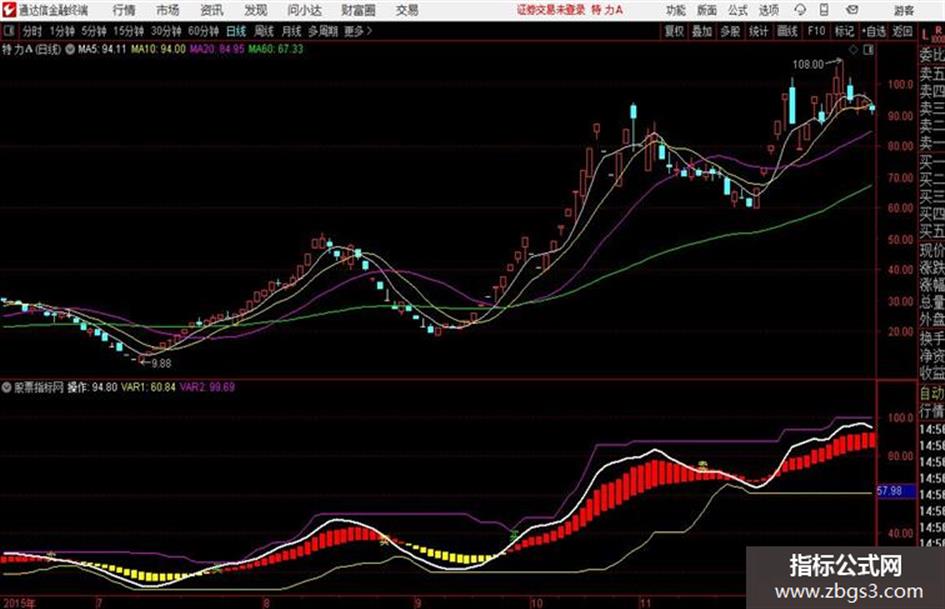
Task: Open the main chart indicator settings circle icon
Action: 70,49
